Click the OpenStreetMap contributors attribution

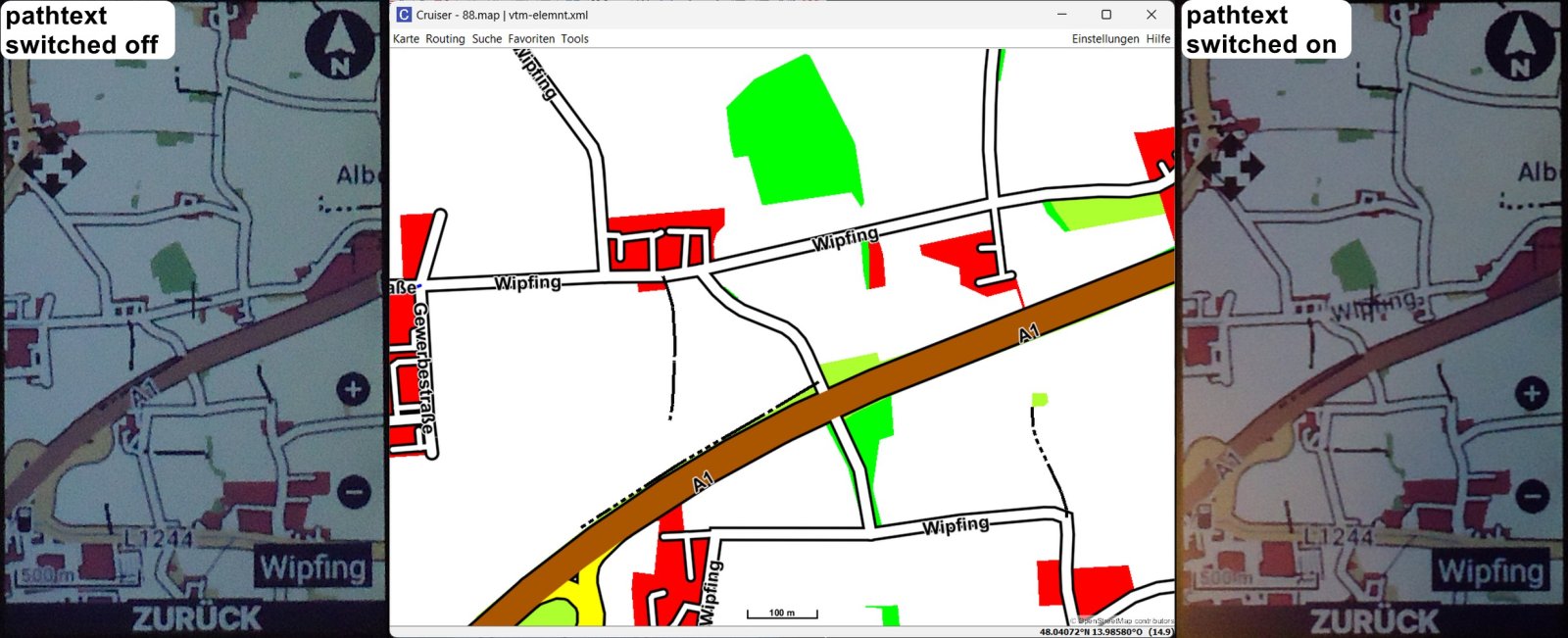[x=1124, y=620]
